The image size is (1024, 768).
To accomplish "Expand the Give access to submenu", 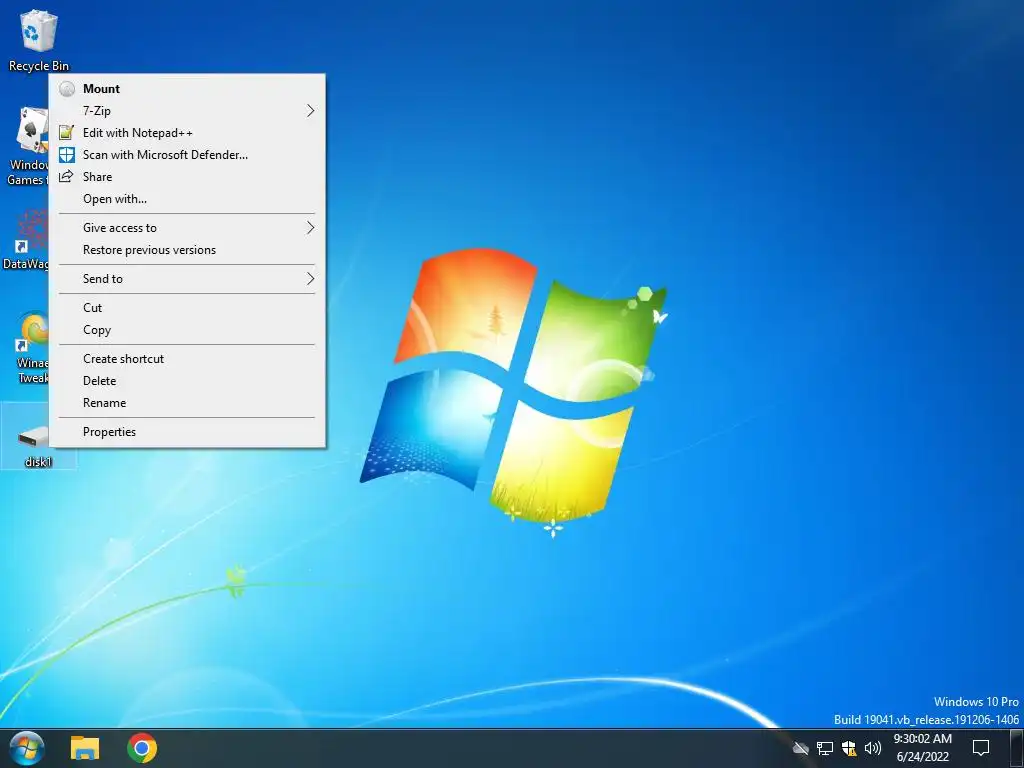I will pyautogui.click(x=187, y=228).
